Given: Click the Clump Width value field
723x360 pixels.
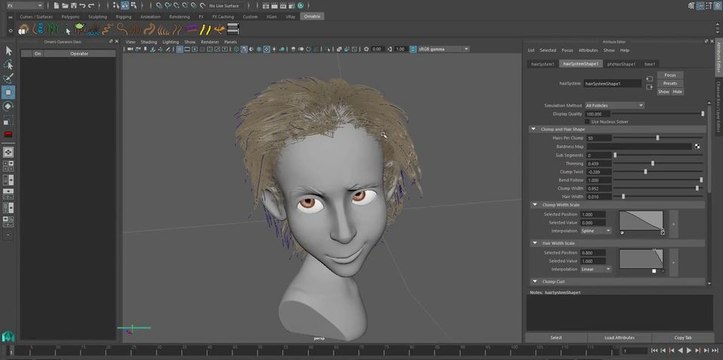Looking at the screenshot, I should pyautogui.click(x=599, y=188).
